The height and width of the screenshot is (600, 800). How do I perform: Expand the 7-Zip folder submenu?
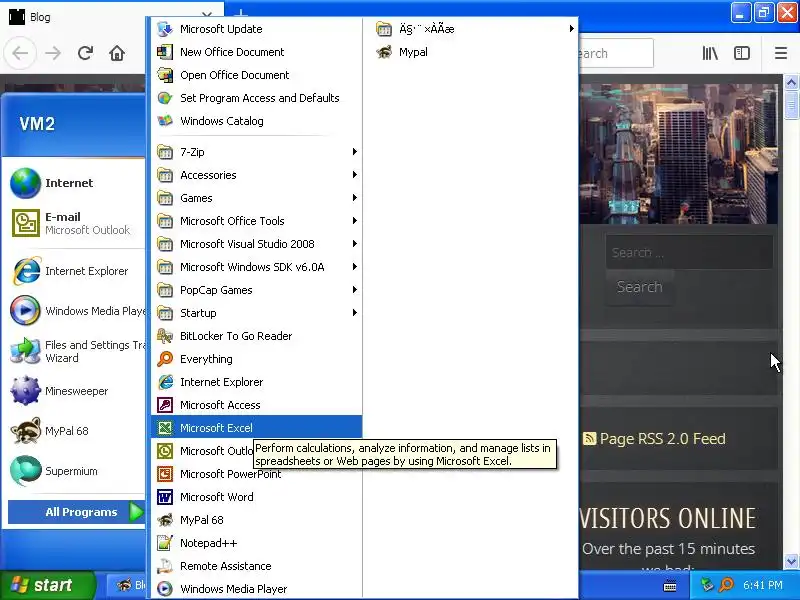tap(256, 152)
